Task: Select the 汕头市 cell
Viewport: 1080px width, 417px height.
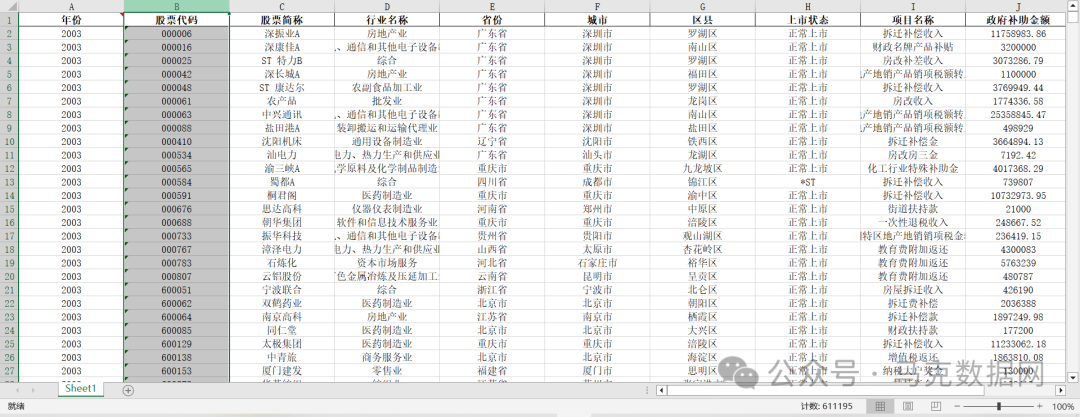Action: 596,155
